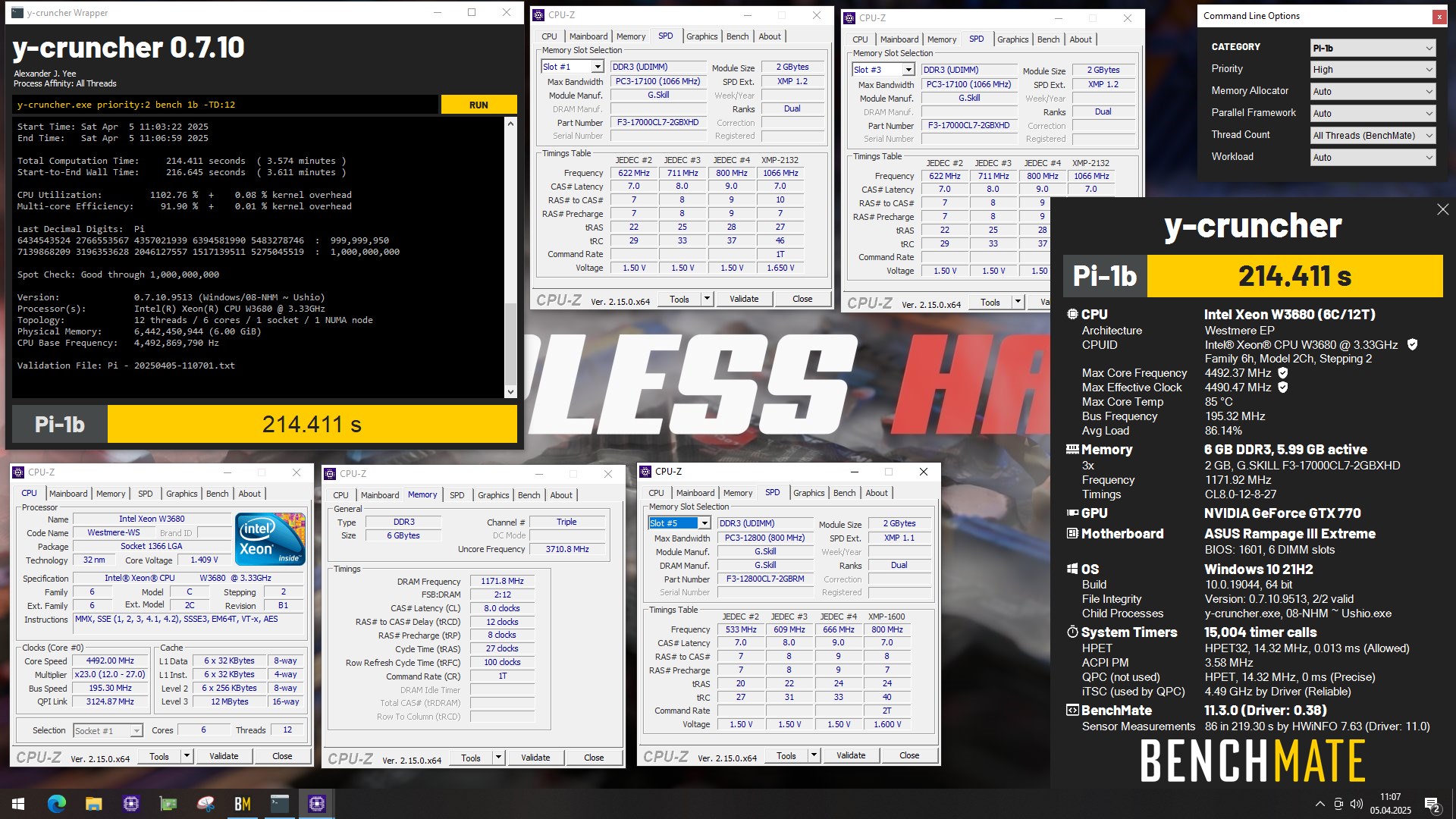Click the volume icon in system tray
Viewport: 1456px width, 819px height.
tap(1357, 804)
